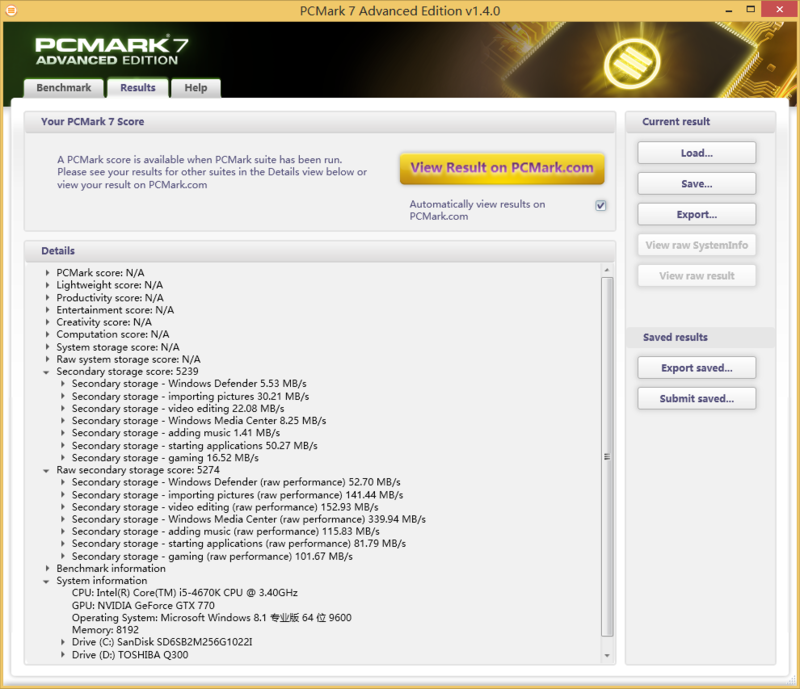Image resolution: width=800 pixels, height=689 pixels.
Task: Expand gaming 16.52 MB/s row
Action: [63, 458]
